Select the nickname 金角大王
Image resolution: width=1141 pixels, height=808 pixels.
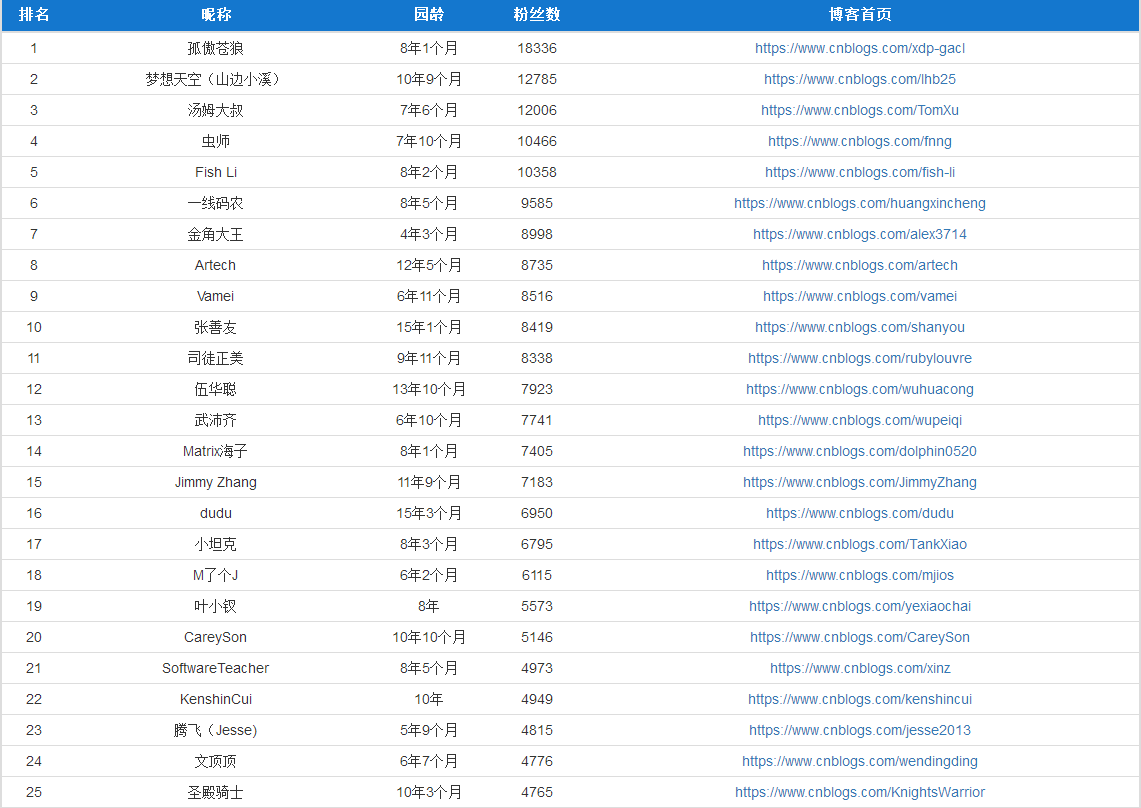tap(215, 234)
